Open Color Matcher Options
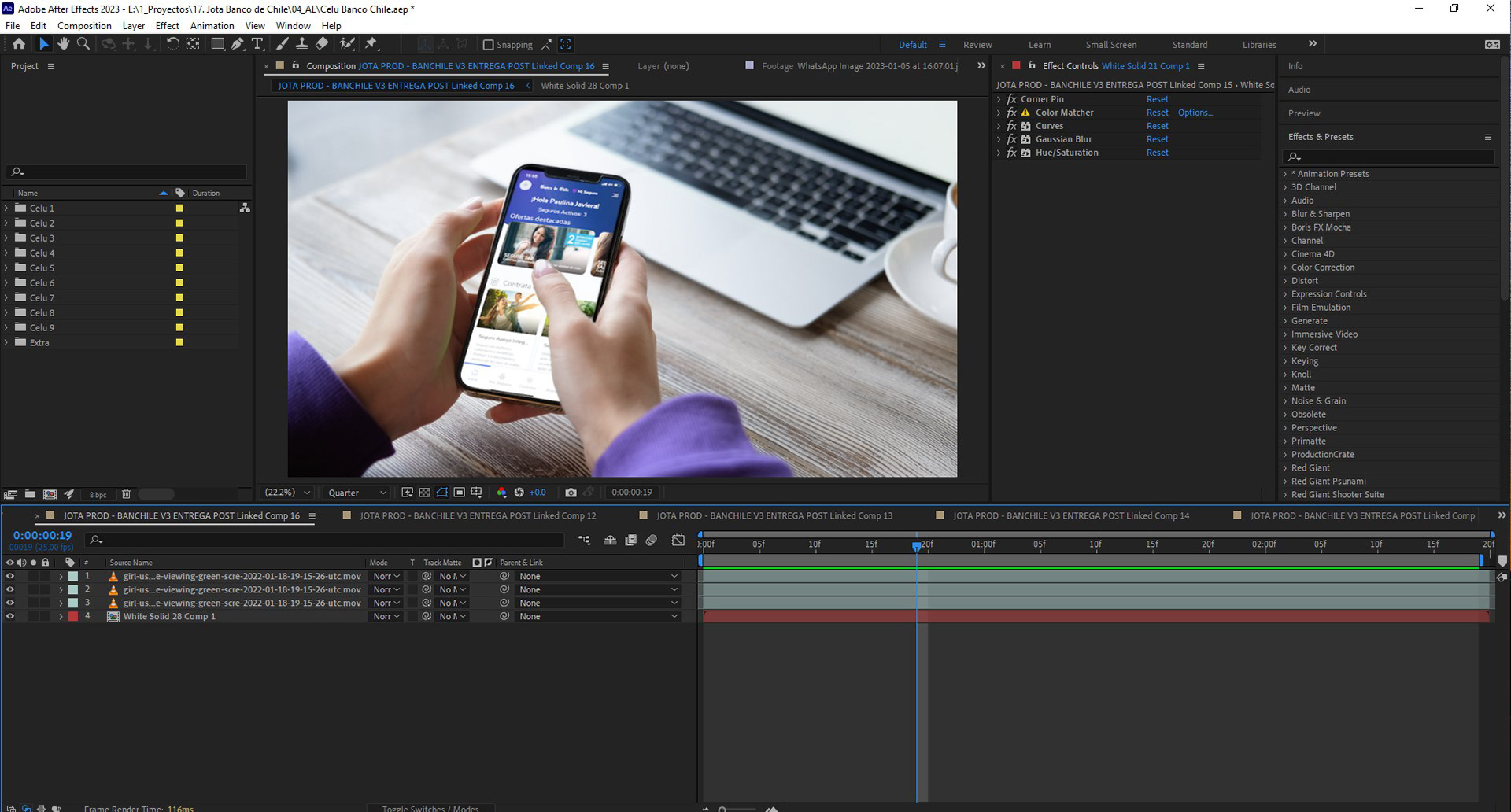This screenshot has width=1511, height=812. pyautogui.click(x=1195, y=113)
